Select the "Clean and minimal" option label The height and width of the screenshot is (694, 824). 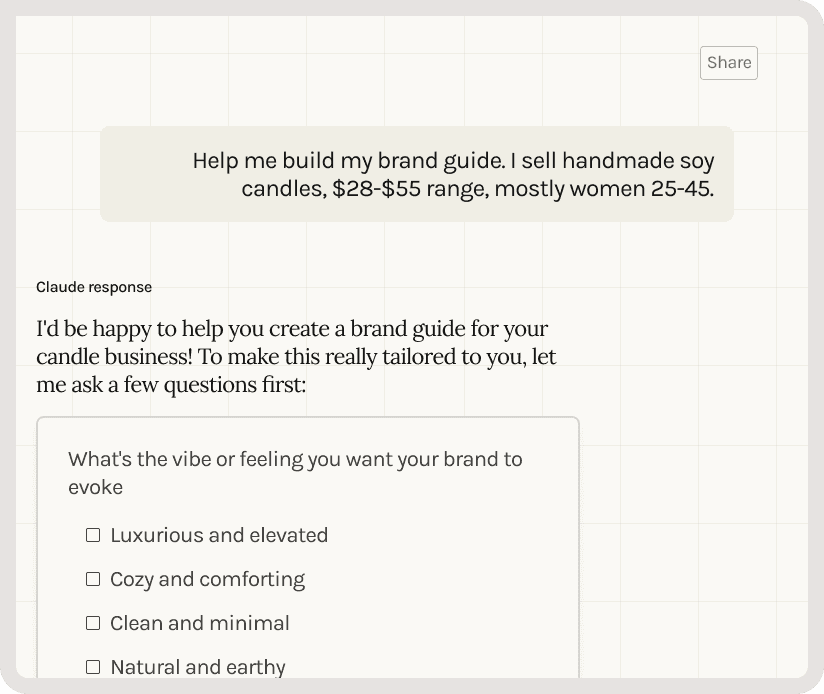[199, 623]
